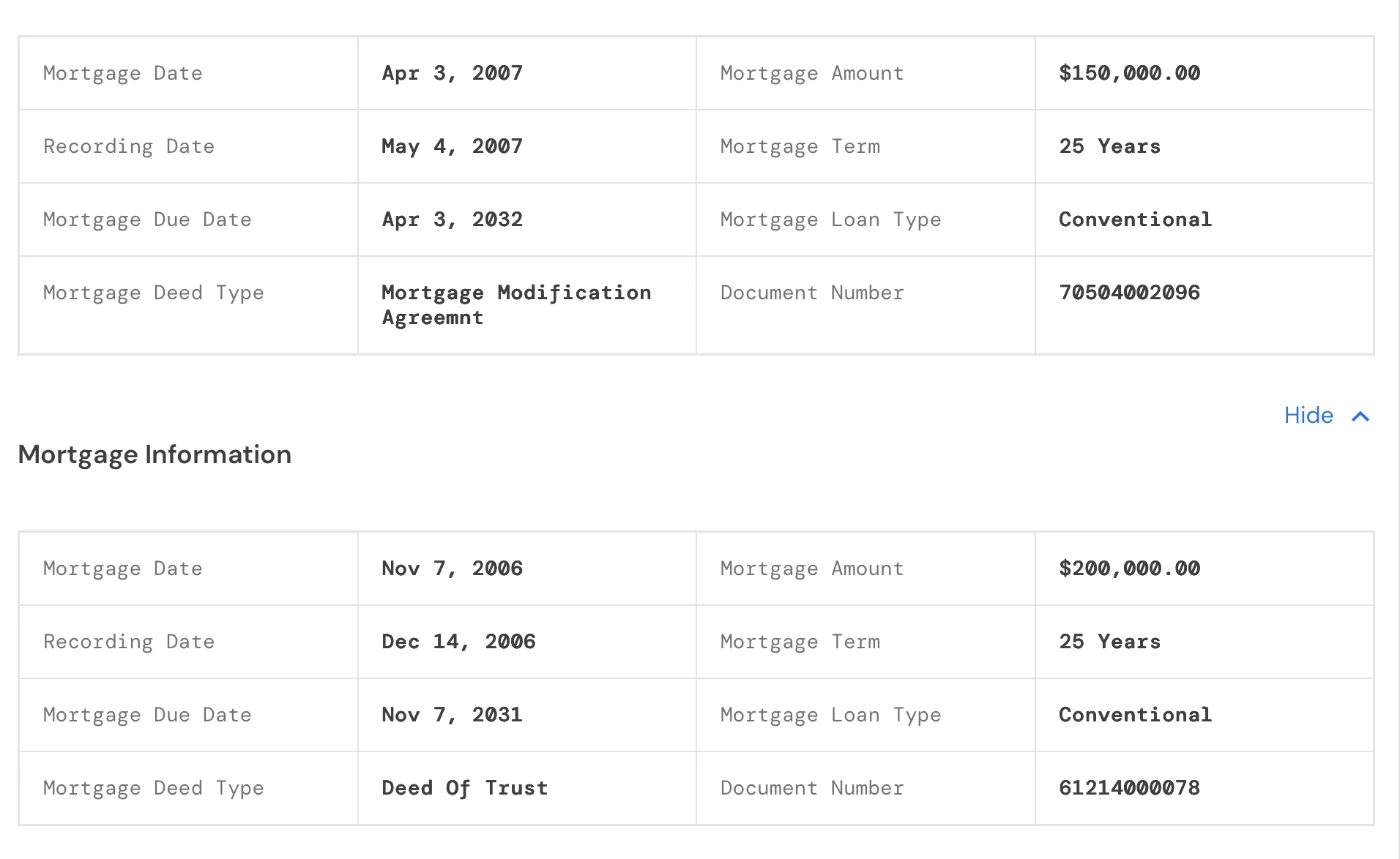Click the Deed Of Trust value
The height and width of the screenshot is (859, 1400).
pos(465,787)
